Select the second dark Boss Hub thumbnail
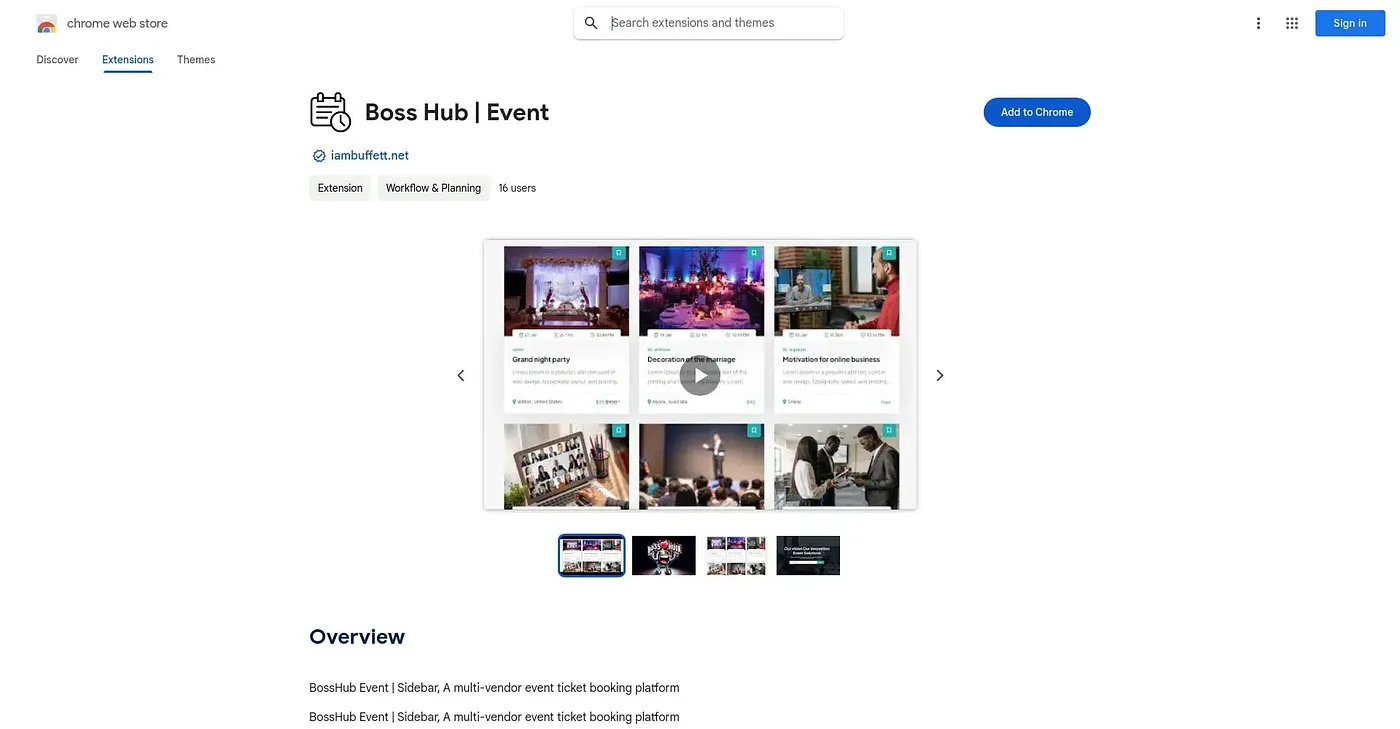Image resolution: width=1400 pixels, height=729 pixels. [x=664, y=555]
